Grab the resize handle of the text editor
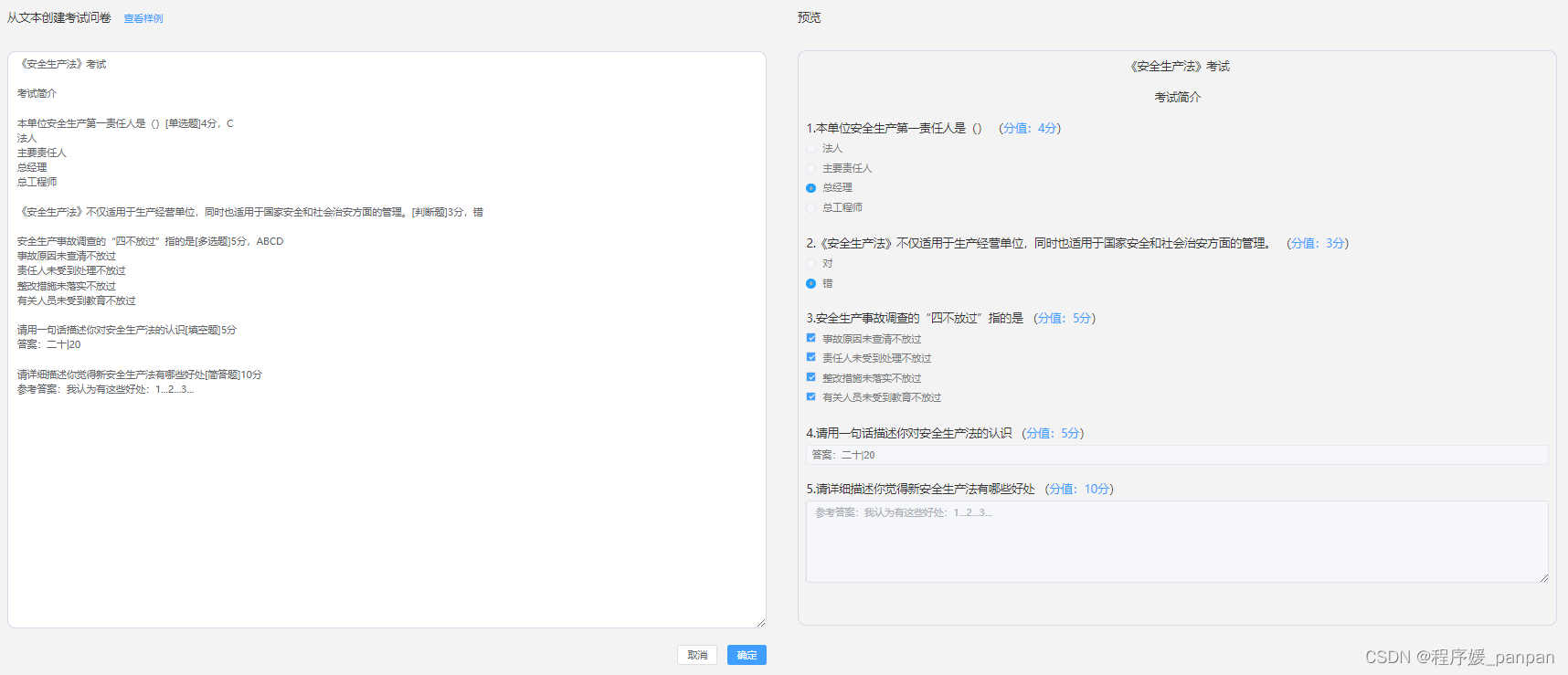Viewport: 1568px width, 675px height. point(760,622)
